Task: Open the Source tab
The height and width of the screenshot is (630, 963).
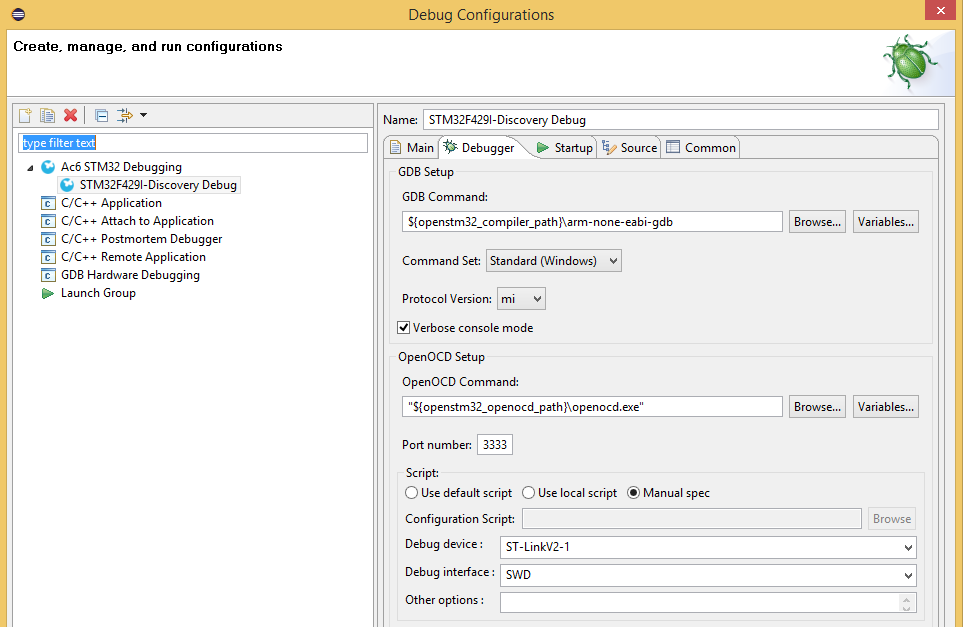Action: pyautogui.click(x=630, y=148)
